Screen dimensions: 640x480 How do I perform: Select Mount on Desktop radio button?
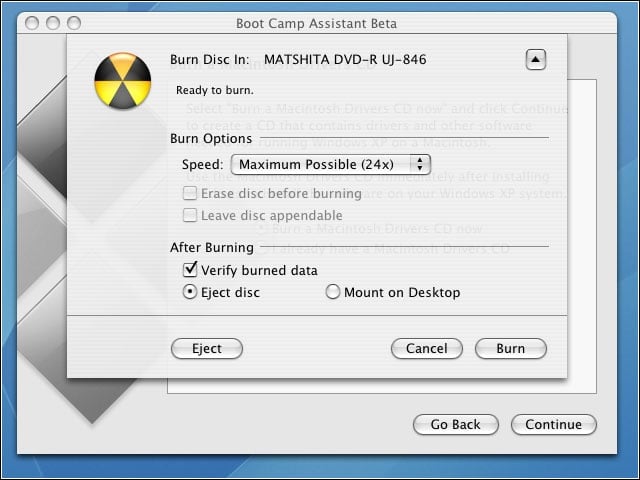coord(333,292)
